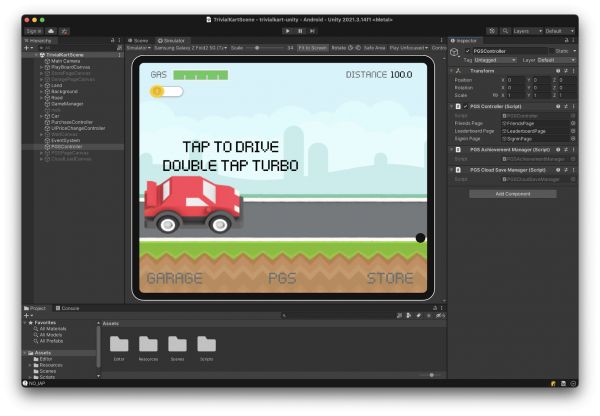Pause the editor playback
The image size is (600, 416).
click(x=300, y=31)
